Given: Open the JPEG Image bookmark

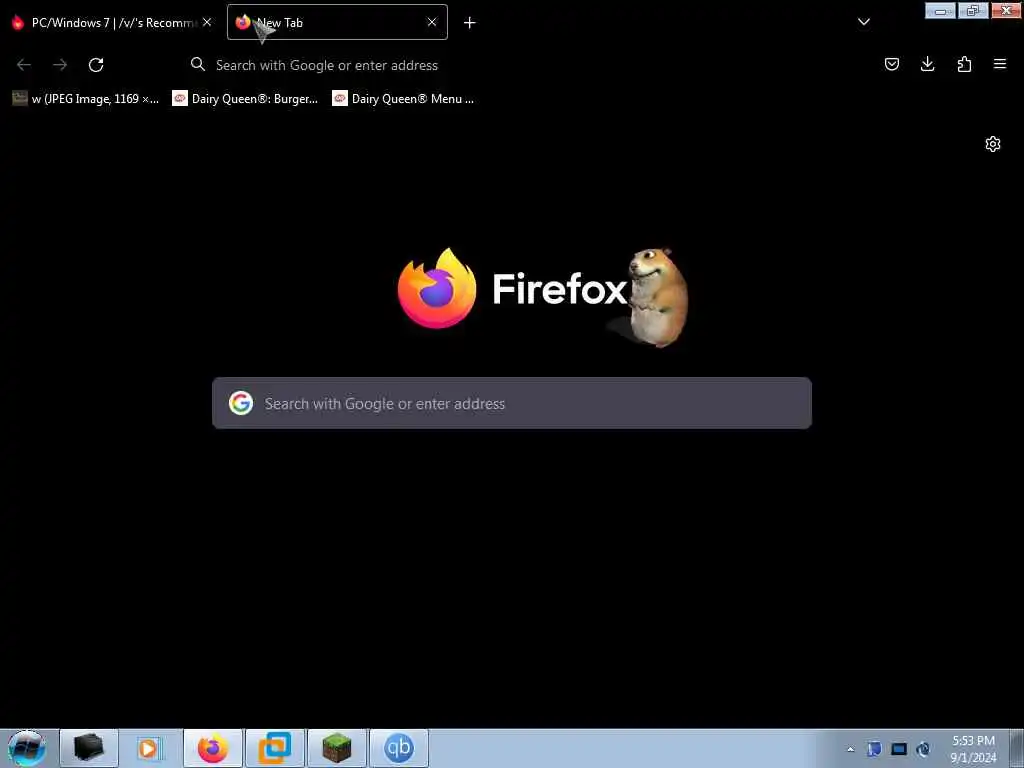Looking at the screenshot, I should point(86,99).
